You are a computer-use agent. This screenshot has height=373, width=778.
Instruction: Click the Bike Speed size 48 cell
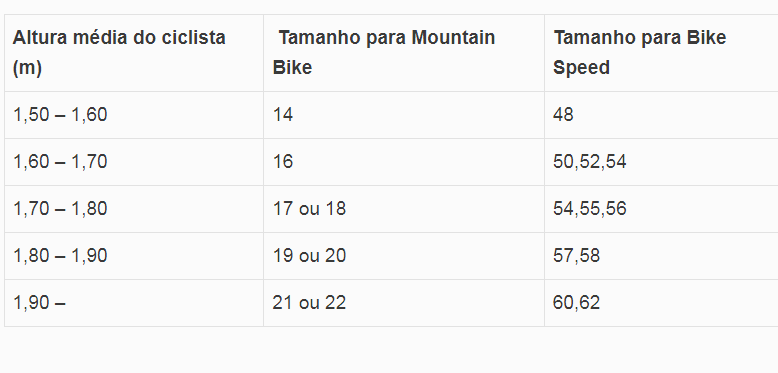pos(661,115)
